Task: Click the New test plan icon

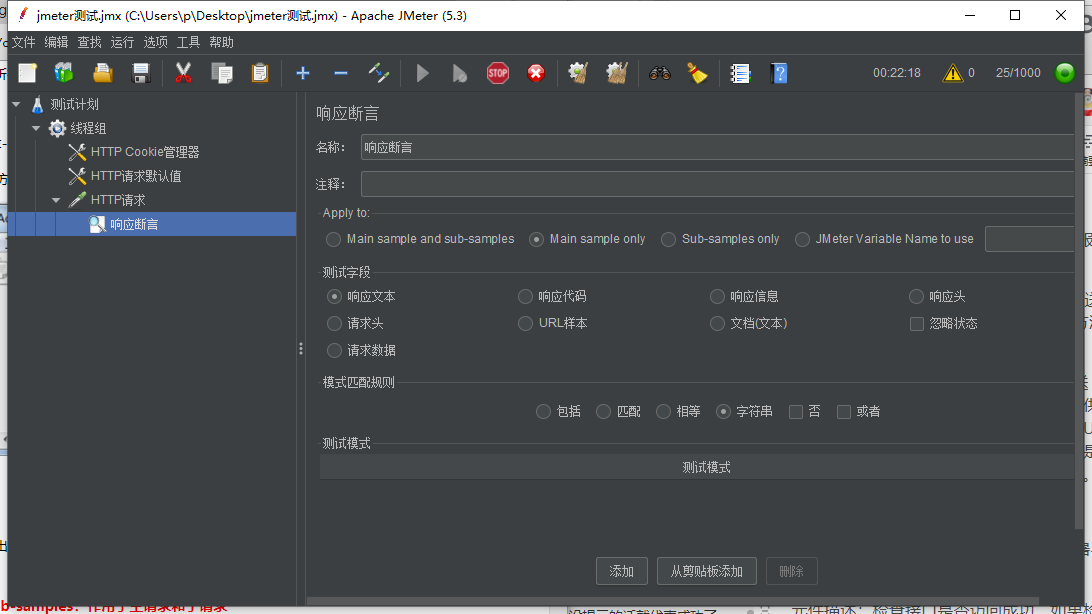Action: tap(27, 73)
